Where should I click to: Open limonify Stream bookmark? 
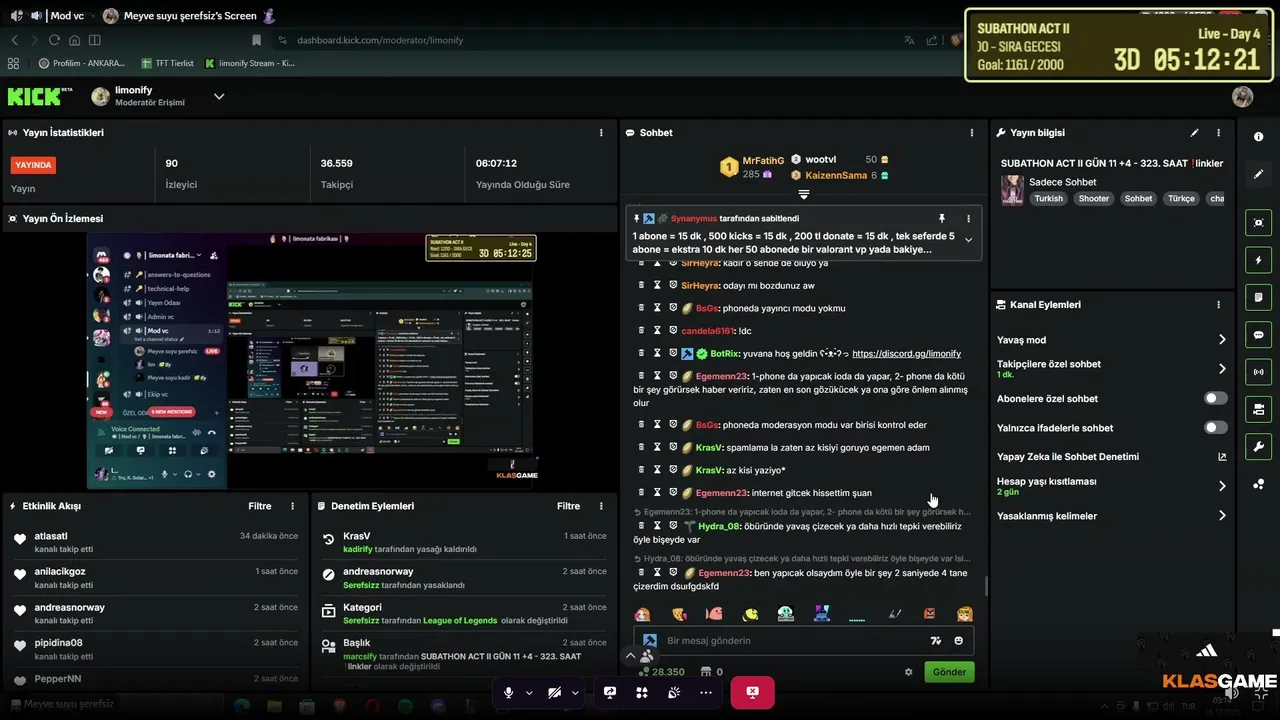(x=250, y=63)
